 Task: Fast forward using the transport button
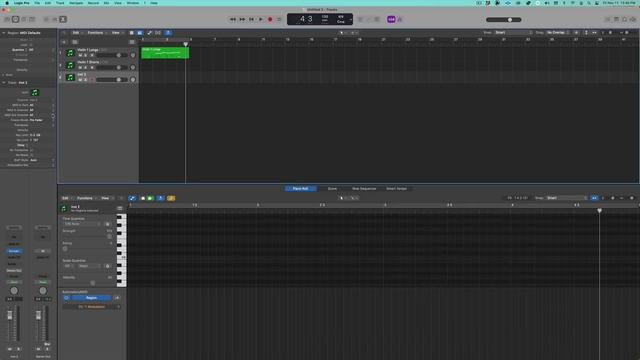[x=242, y=19]
